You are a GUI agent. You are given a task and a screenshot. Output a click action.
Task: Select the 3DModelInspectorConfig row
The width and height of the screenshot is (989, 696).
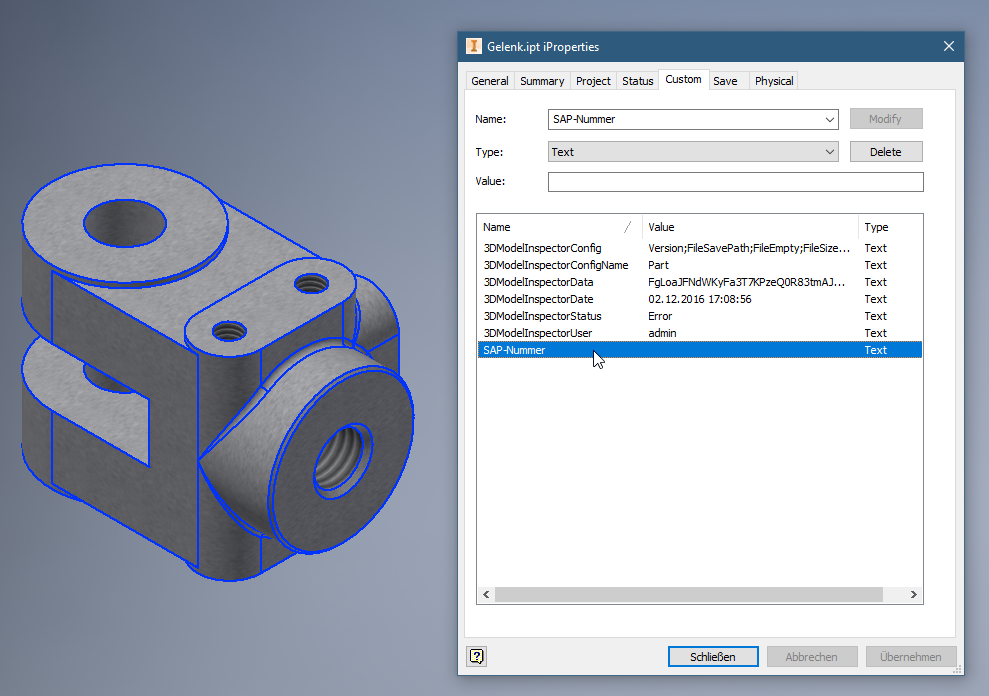pos(699,248)
